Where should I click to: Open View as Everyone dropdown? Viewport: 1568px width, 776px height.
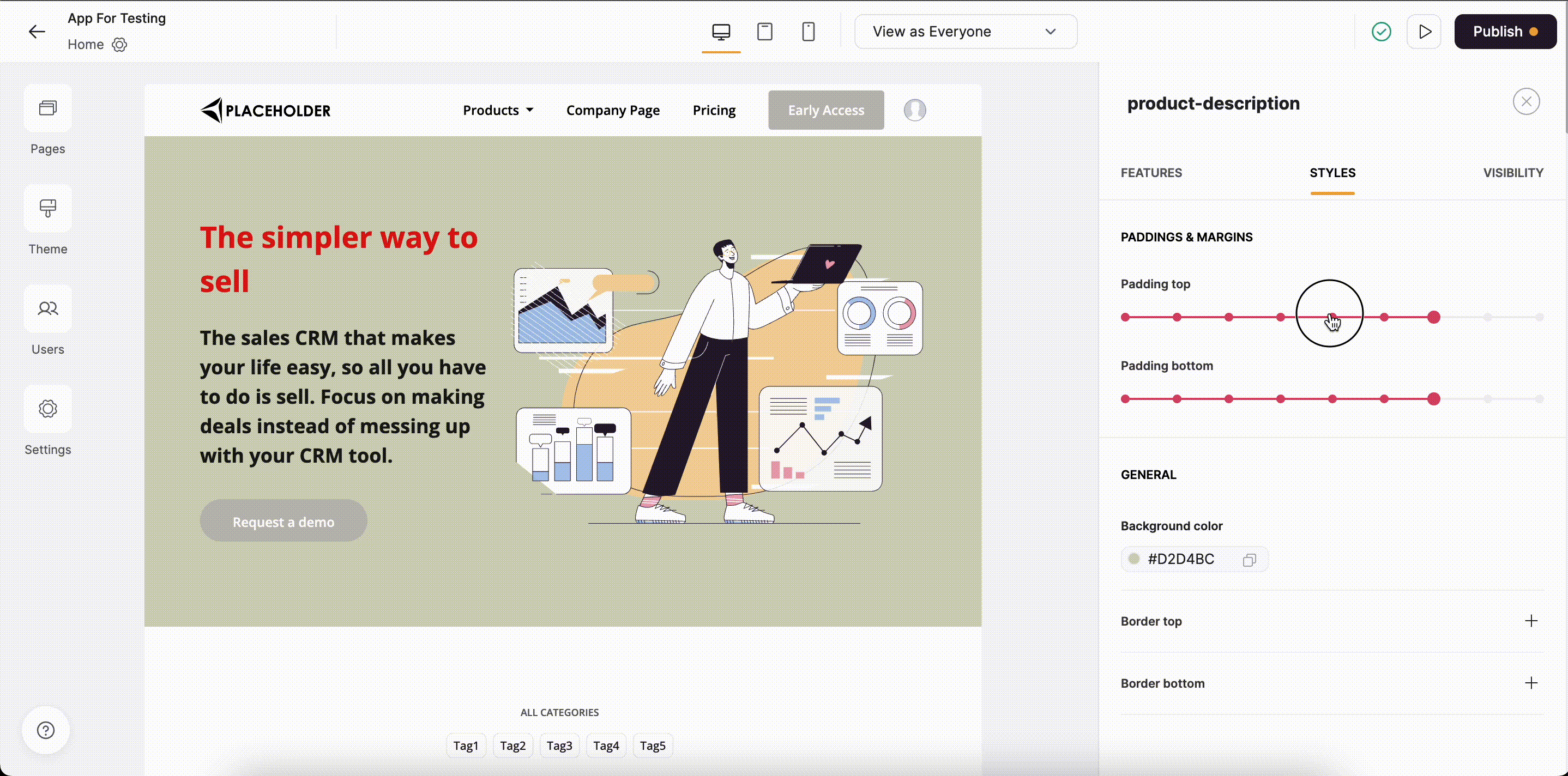(x=966, y=32)
